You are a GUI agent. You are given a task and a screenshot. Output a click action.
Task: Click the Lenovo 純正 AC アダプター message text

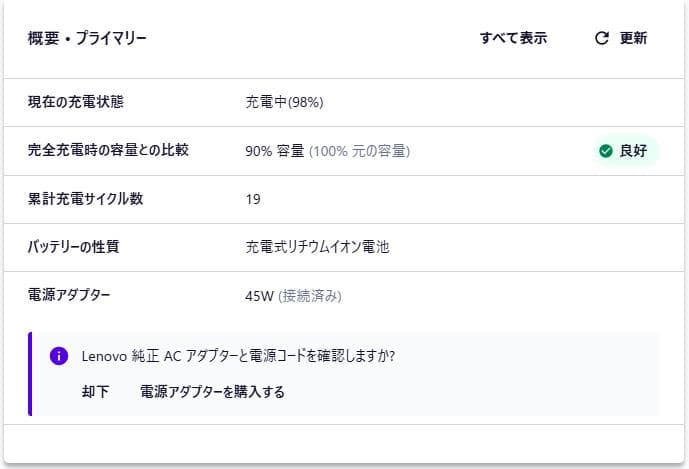click(x=238, y=356)
